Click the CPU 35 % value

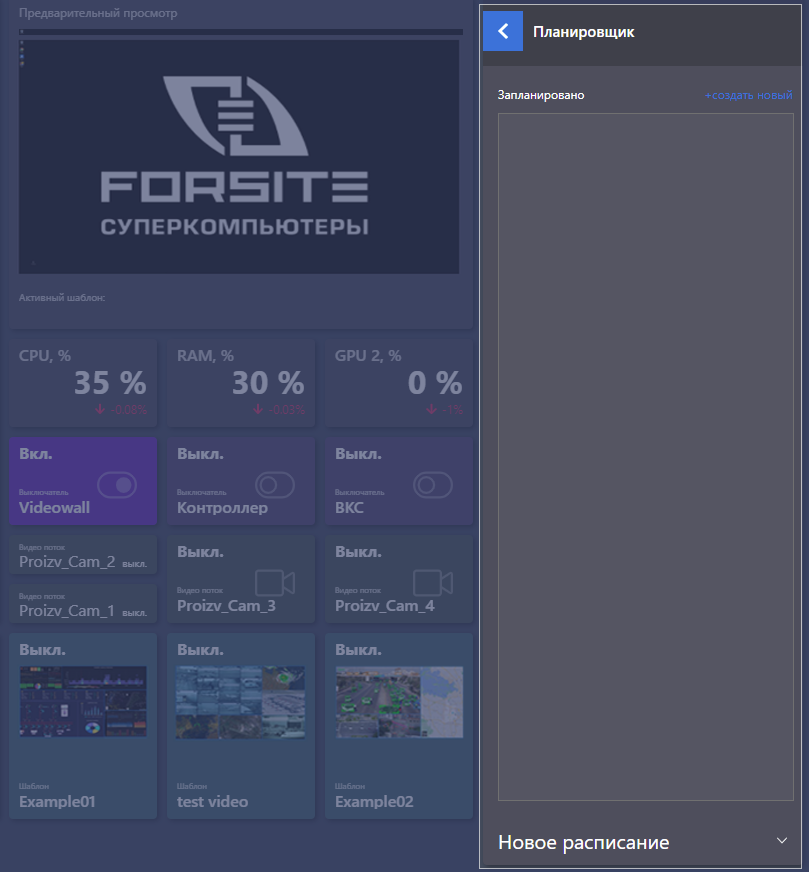click(x=110, y=383)
